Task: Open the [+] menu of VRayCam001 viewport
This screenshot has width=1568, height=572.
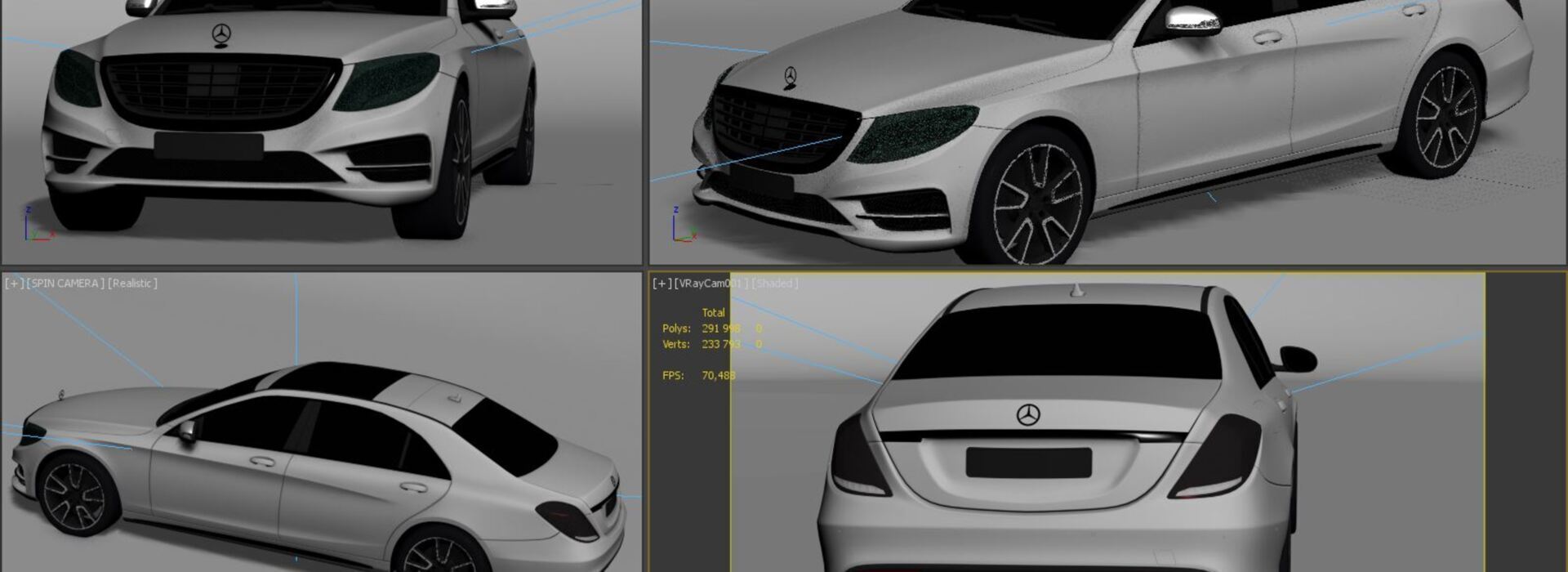Action: tap(662, 284)
